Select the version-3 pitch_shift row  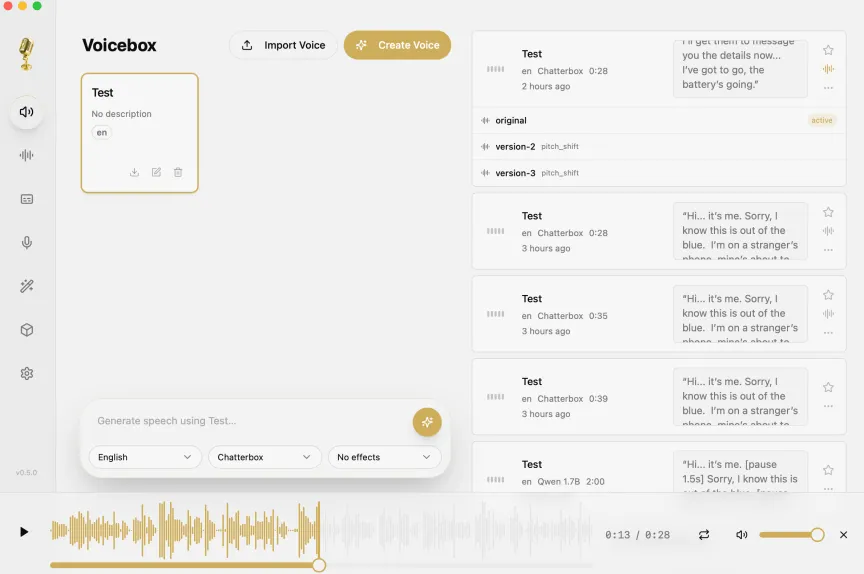659,173
